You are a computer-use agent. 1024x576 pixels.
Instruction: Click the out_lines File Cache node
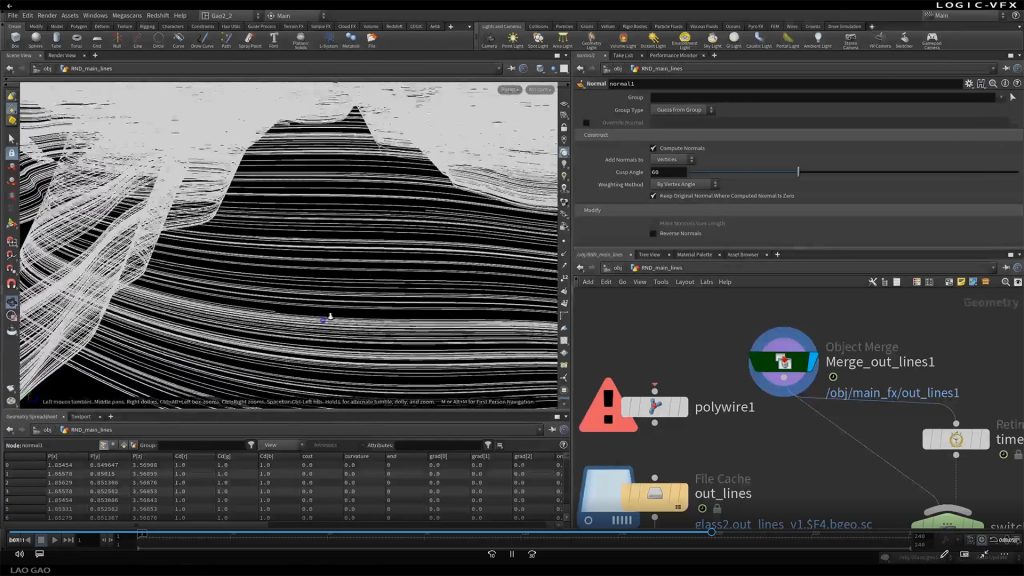[x=654, y=493]
